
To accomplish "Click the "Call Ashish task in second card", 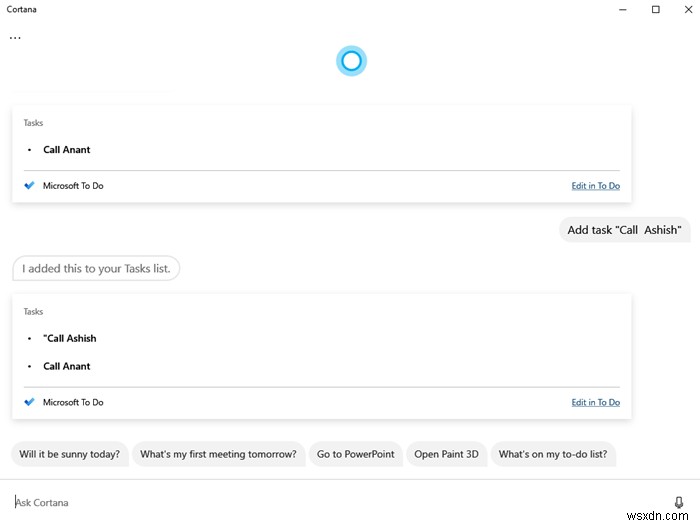I will tap(70, 338).
